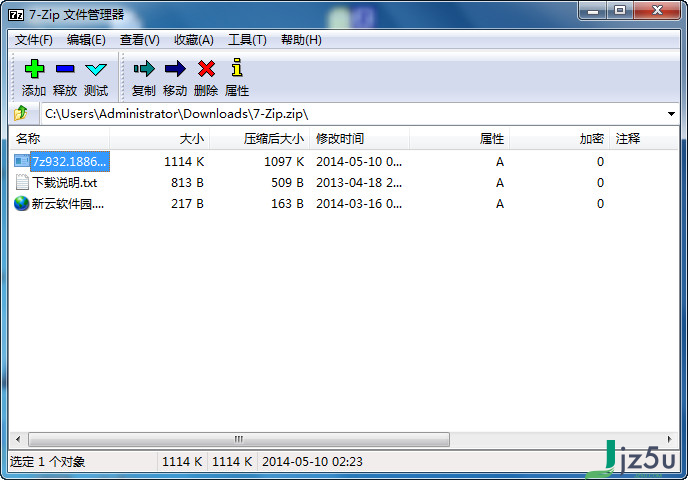688x480 pixels.
Task: Click the blue Extract (释放) minus icon
Action: [x=65, y=68]
